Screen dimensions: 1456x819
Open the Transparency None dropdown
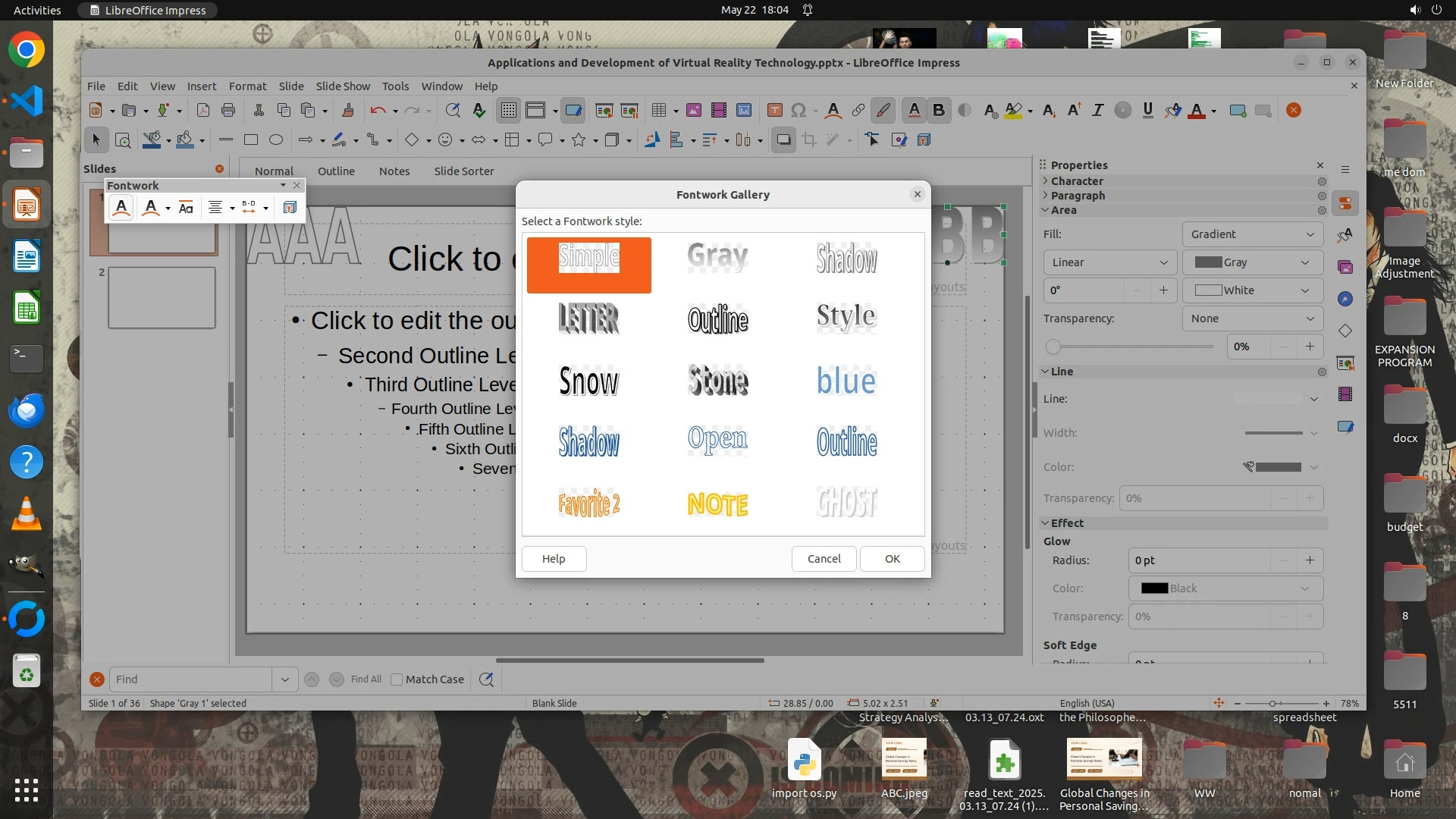[x=1252, y=318]
